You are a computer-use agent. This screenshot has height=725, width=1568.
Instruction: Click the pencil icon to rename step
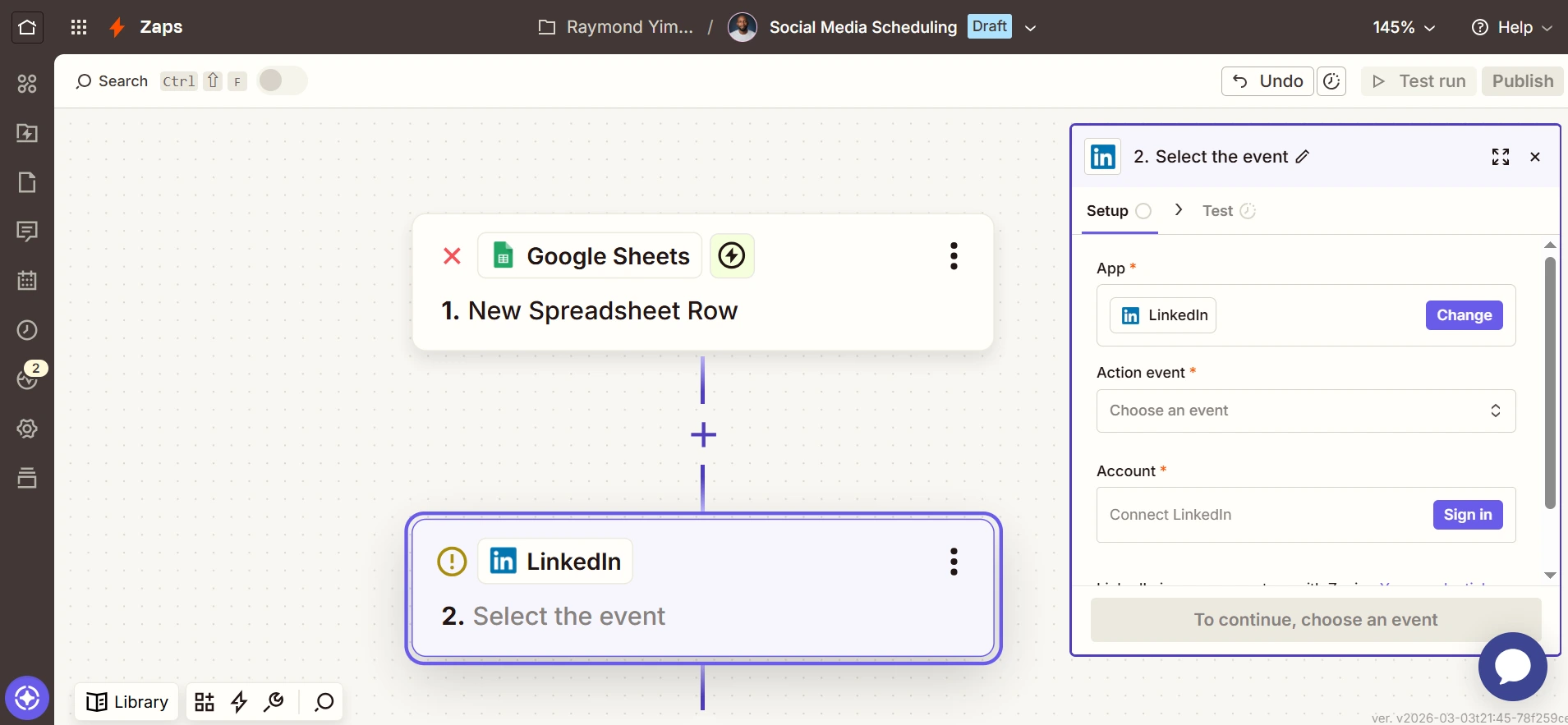click(1303, 157)
